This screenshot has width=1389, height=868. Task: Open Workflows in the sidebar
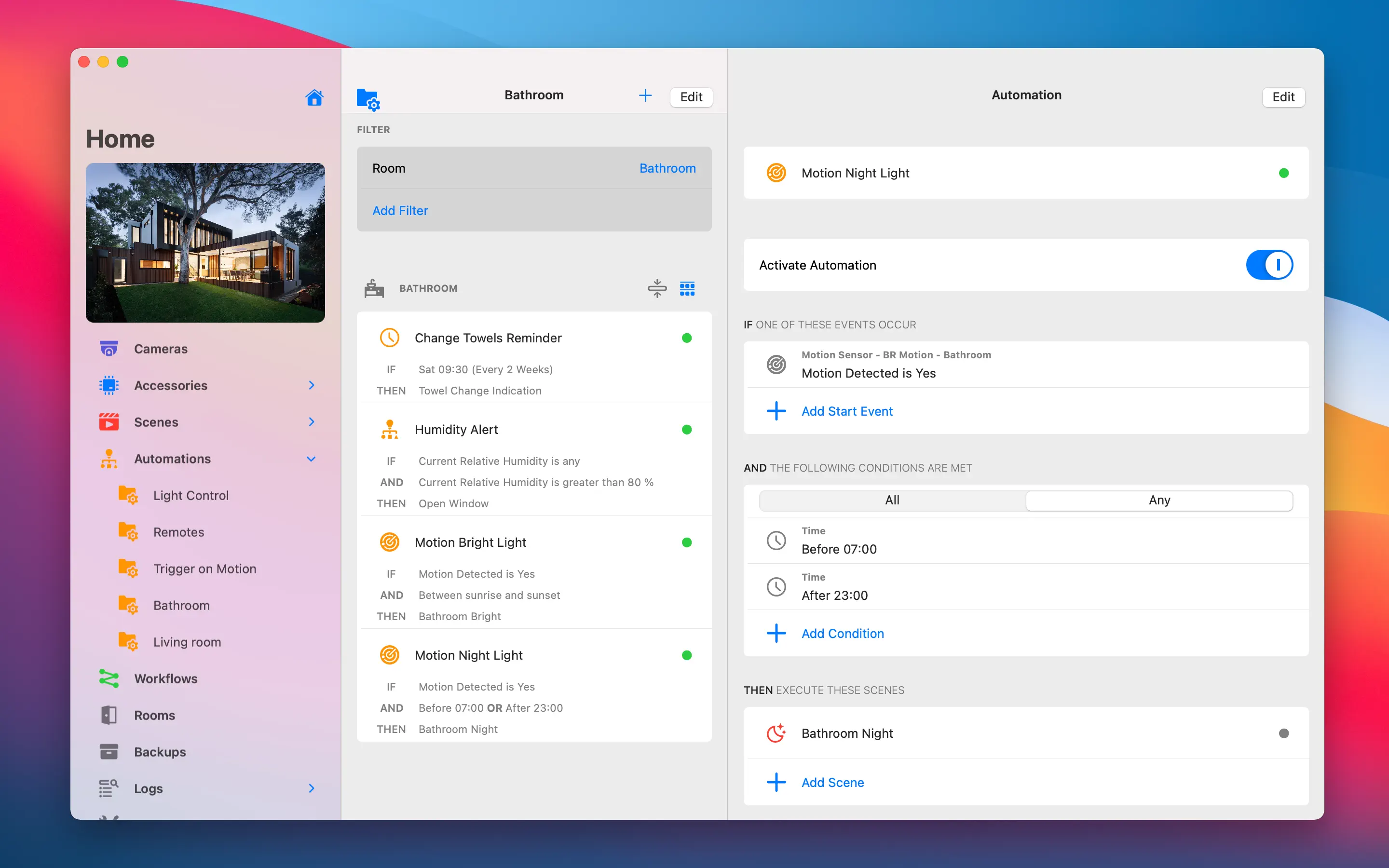pyautogui.click(x=165, y=678)
